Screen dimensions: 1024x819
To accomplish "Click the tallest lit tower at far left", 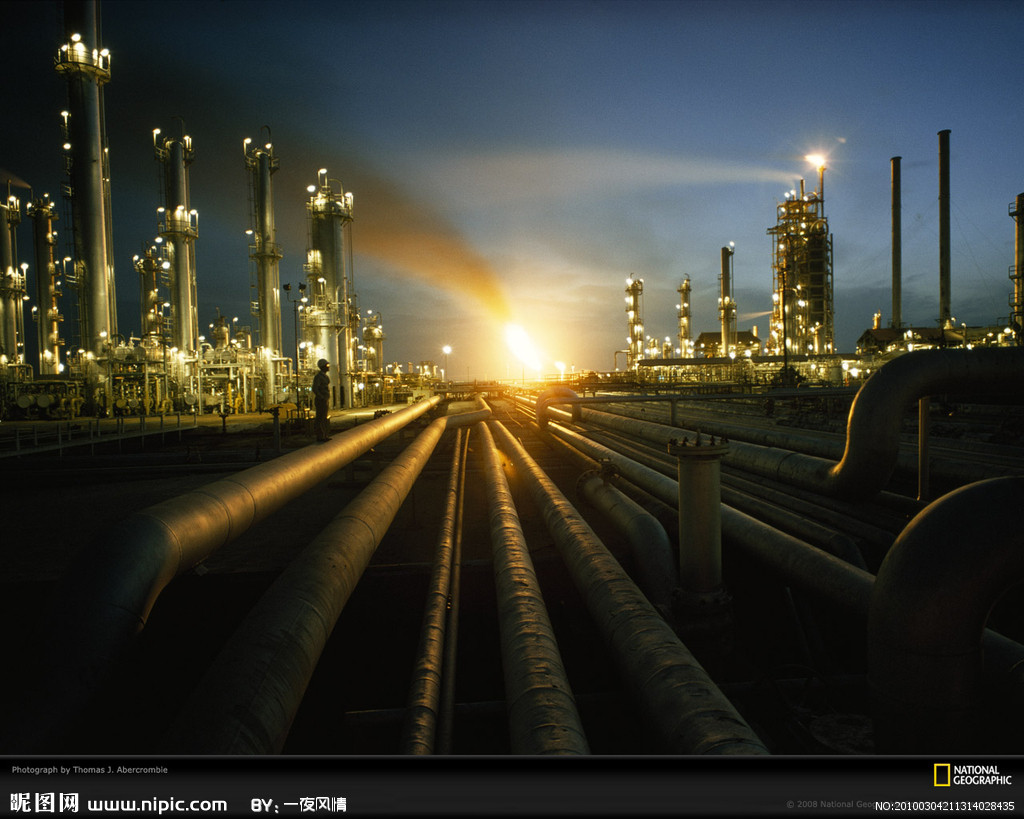I will click(88, 190).
